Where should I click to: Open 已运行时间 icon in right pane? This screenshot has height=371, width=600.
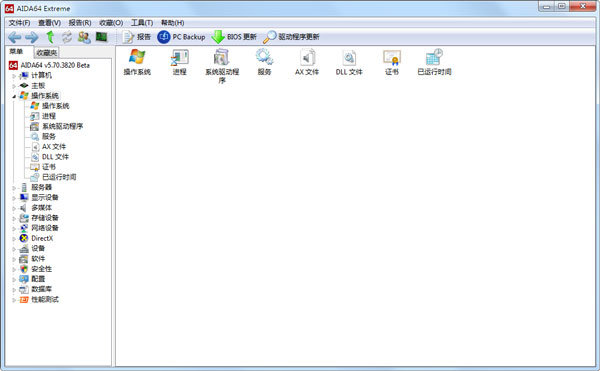pyautogui.click(x=434, y=62)
